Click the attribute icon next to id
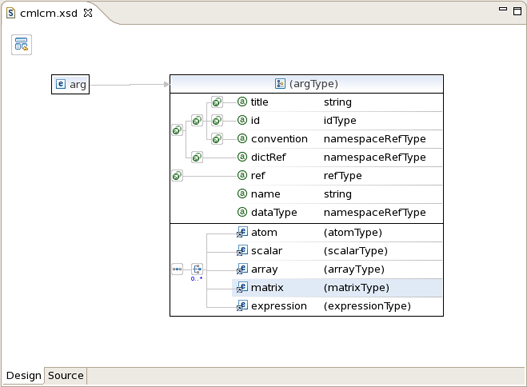Screen dimensions: 527x387 click(242, 120)
